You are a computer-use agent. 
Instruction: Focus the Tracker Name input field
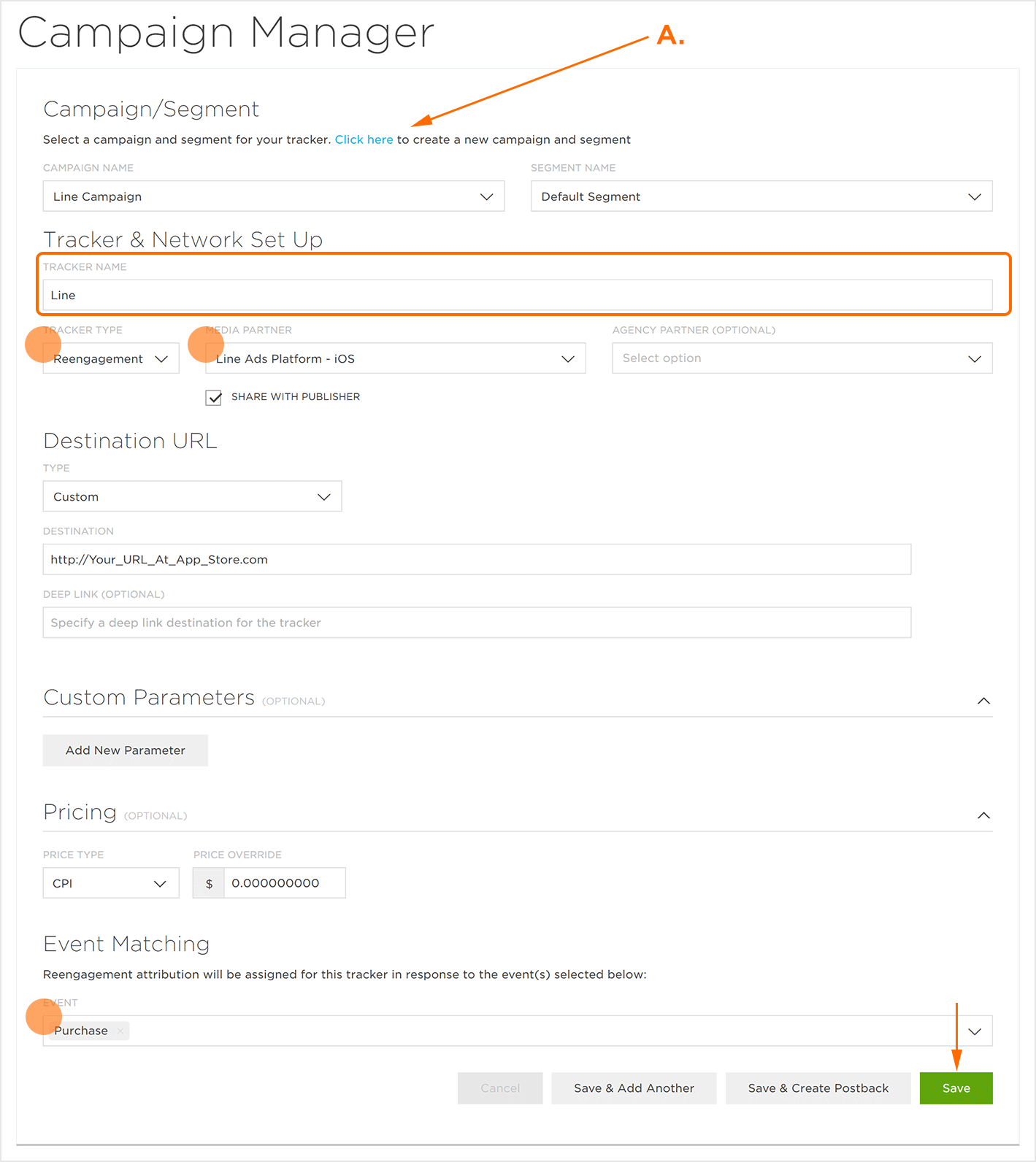click(x=518, y=295)
